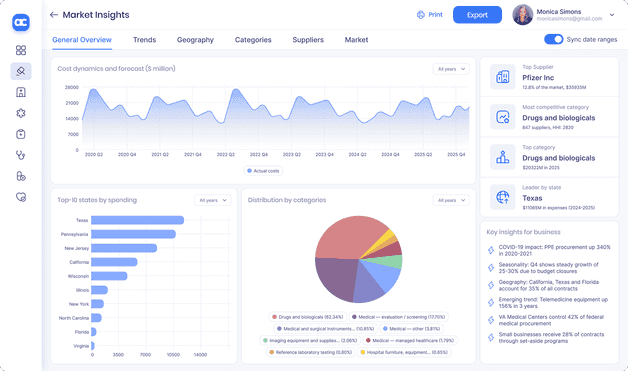Screen dimensions: 628x371
Task: Click the Leader by state globe icon
Action: tap(503, 197)
